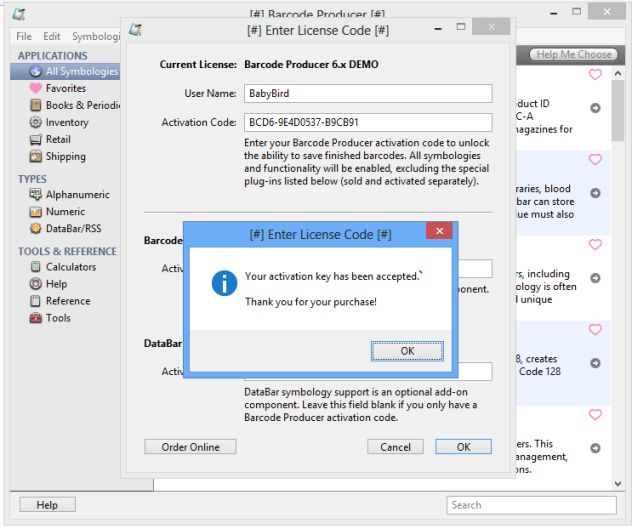Toggle favorite heart beside 'Code 128' row
This screenshot has height=529, width=632.
(595, 329)
